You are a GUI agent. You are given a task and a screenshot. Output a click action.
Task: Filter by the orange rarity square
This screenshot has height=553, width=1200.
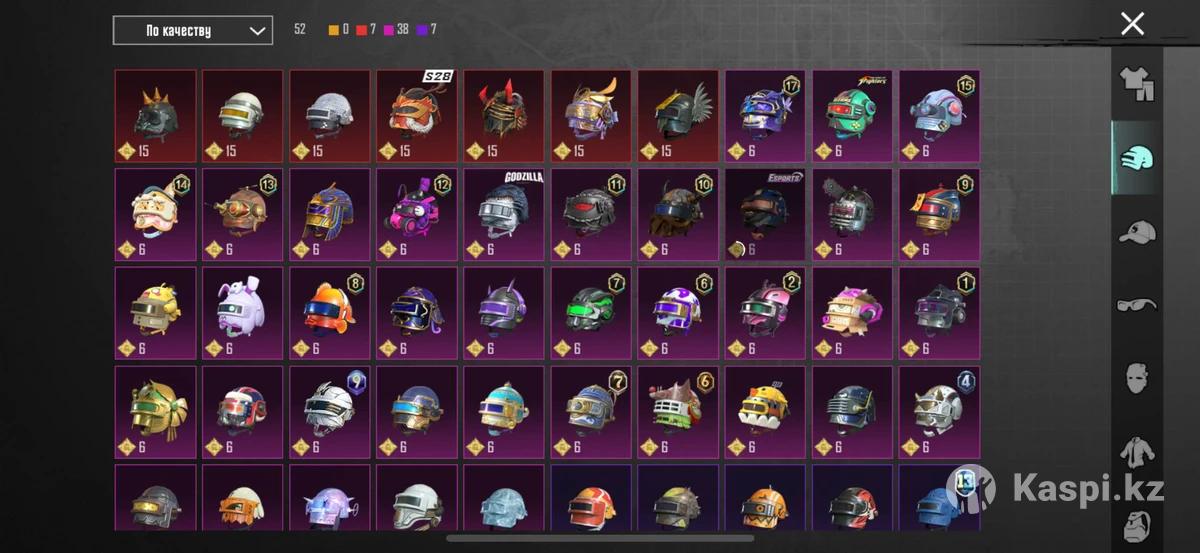tap(334, 30)
